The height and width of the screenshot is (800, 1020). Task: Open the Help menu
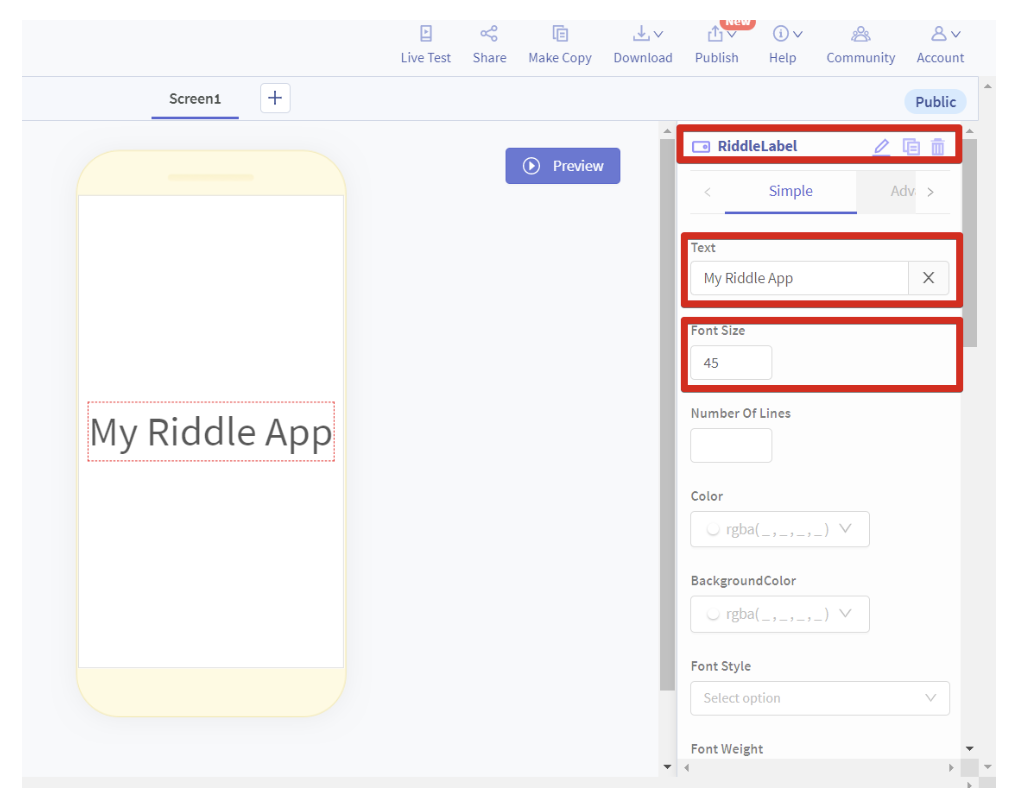click(x=783, y=44)
